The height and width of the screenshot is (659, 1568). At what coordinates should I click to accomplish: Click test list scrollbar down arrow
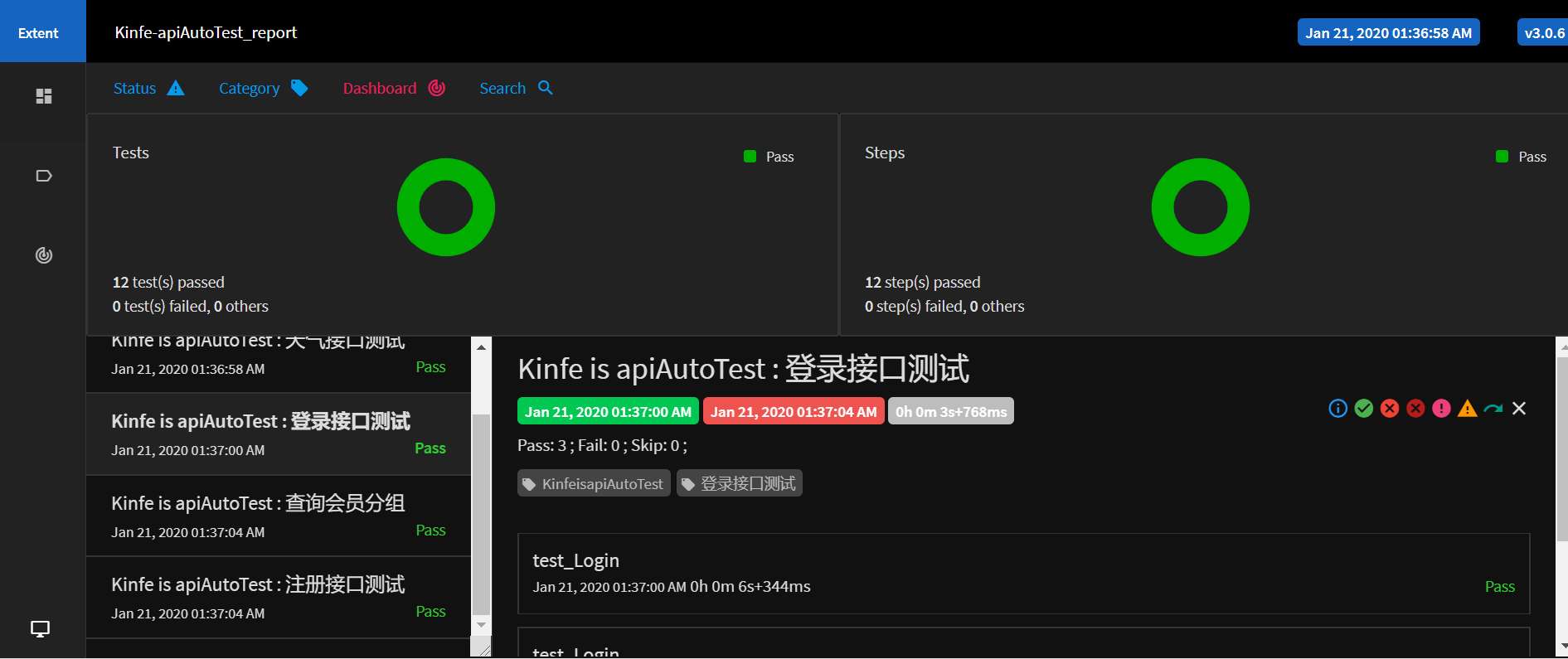[481, 625]
